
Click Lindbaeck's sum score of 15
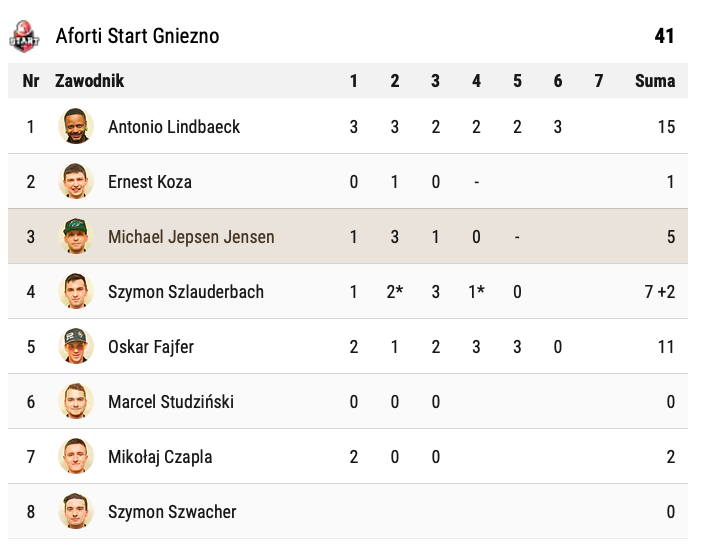click(x=666, y=127)
